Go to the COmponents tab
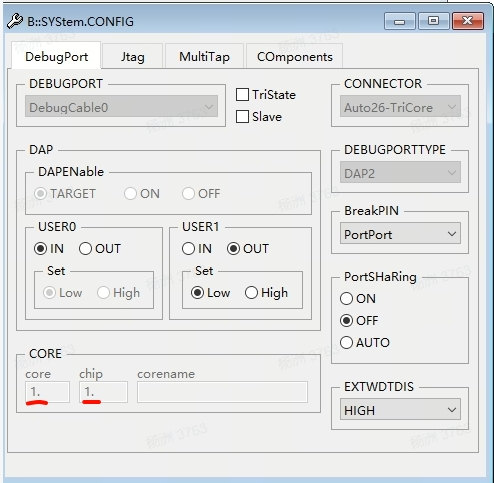The image size is (494, 483). 295,56
